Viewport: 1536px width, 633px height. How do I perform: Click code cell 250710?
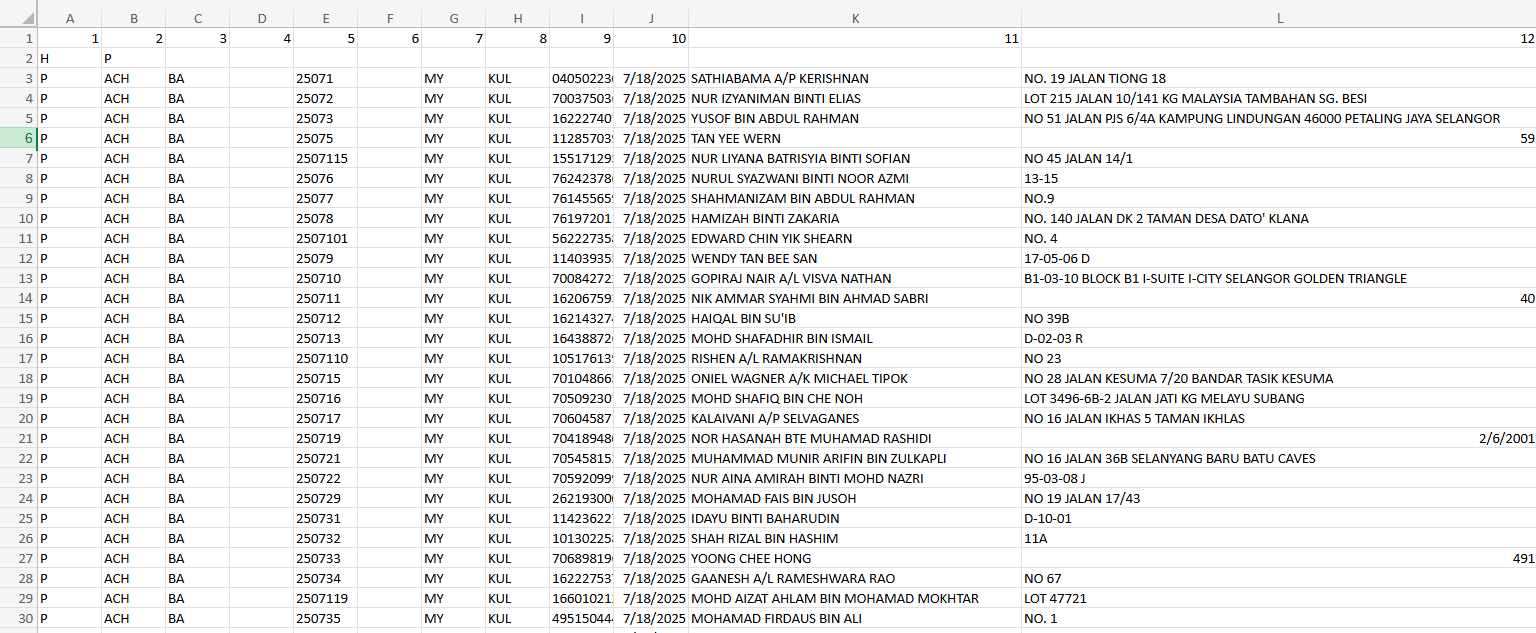(325, 278)
